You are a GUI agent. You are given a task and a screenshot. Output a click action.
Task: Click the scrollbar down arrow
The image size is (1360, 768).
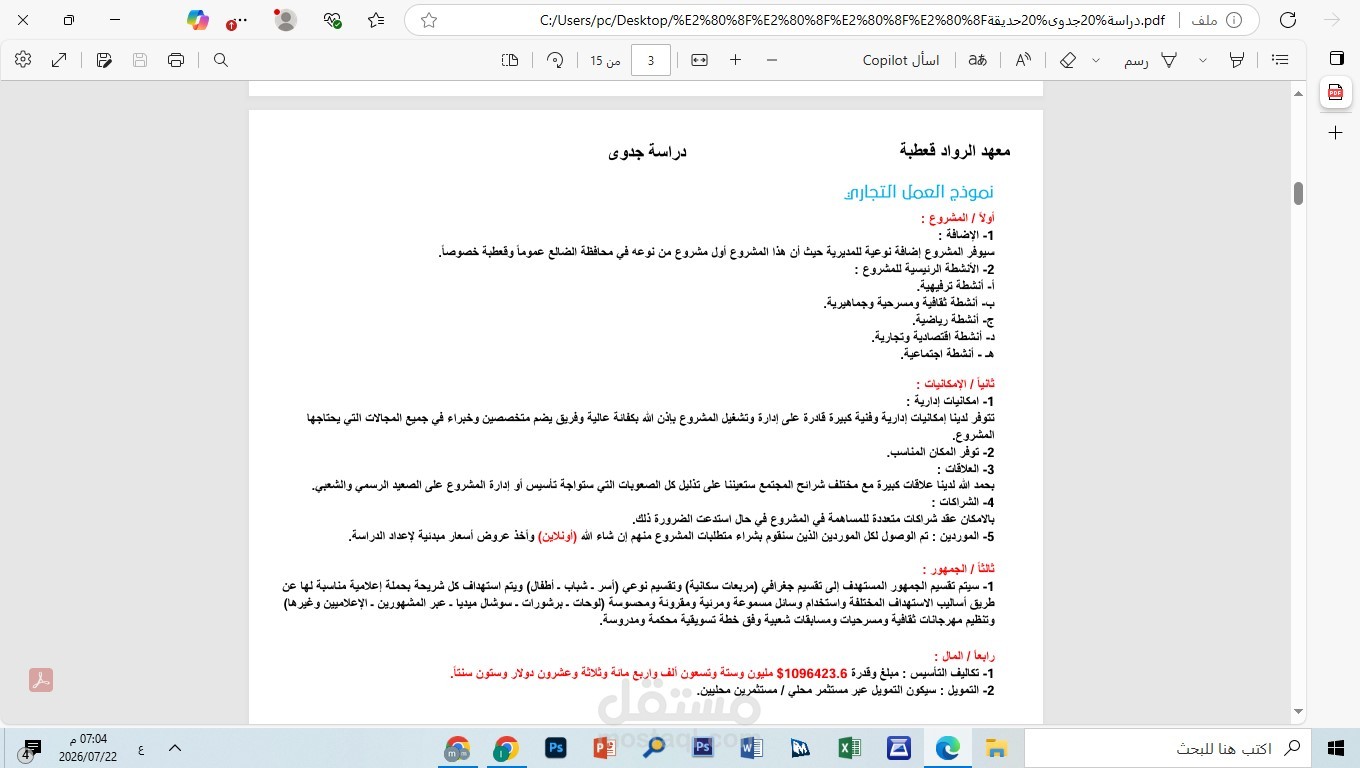pos(1298,712)
